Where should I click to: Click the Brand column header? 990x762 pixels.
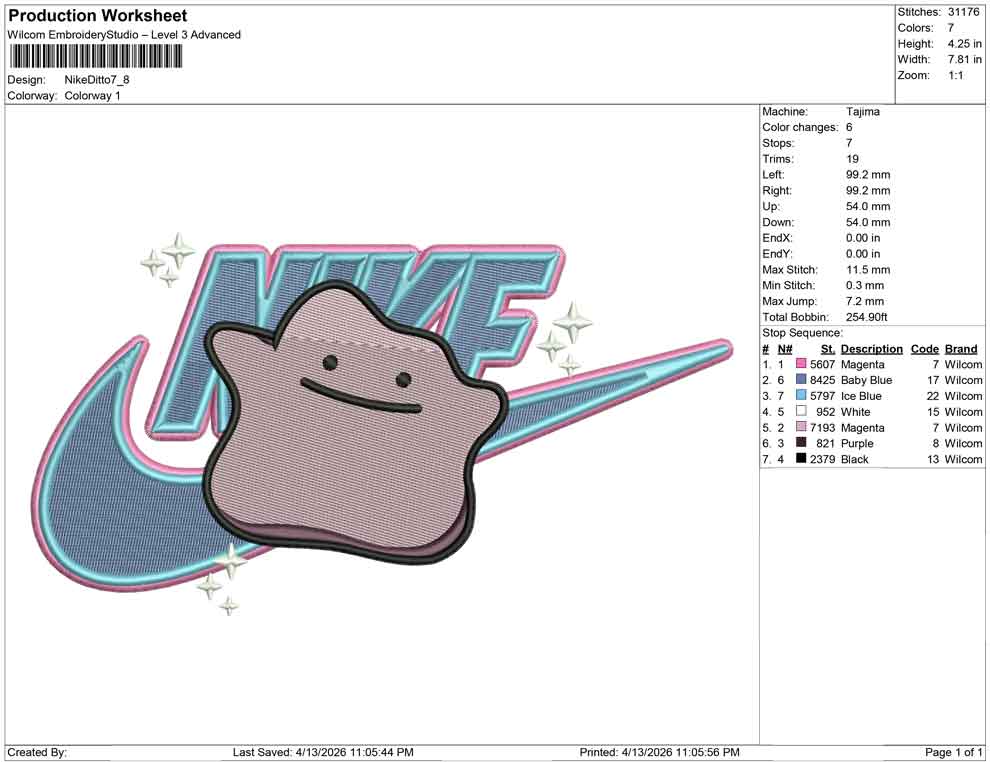[x=960, y=348]
